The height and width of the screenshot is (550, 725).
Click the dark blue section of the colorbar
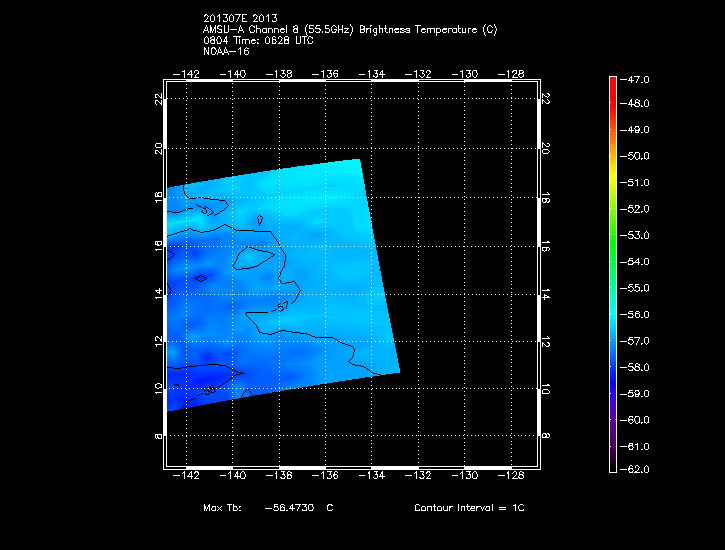(612, 385)
